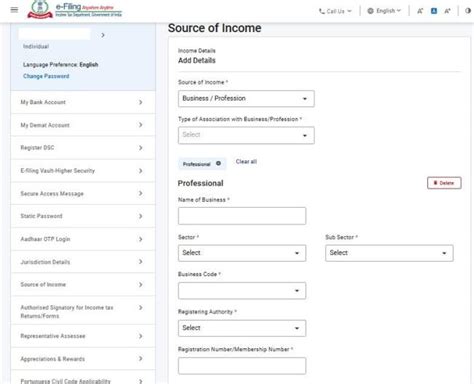Open E-filing Vault-Higher Security item
This screenshot has width=474, height=384.
tap(83, 171)
